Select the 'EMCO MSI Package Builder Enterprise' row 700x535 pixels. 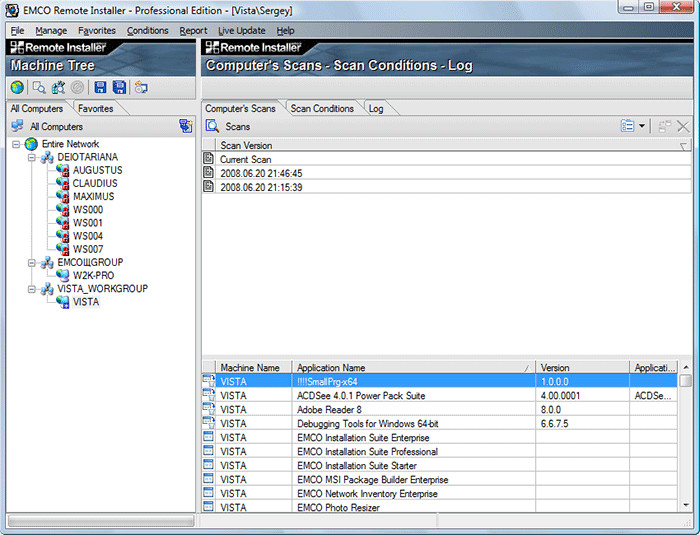coord(440,479)
